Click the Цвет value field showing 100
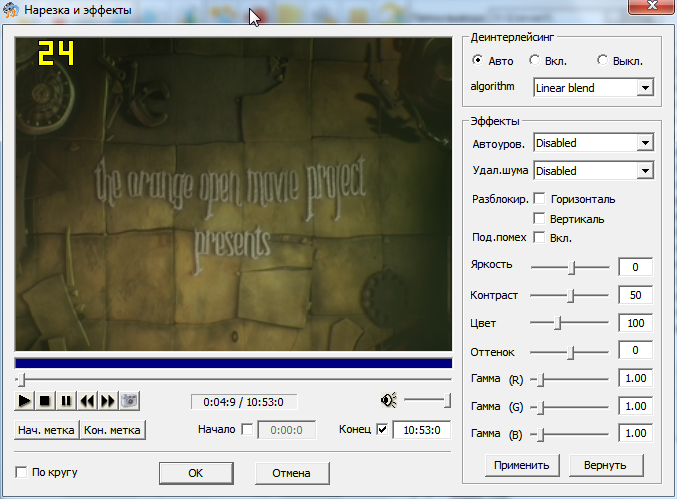 point(635,323)
